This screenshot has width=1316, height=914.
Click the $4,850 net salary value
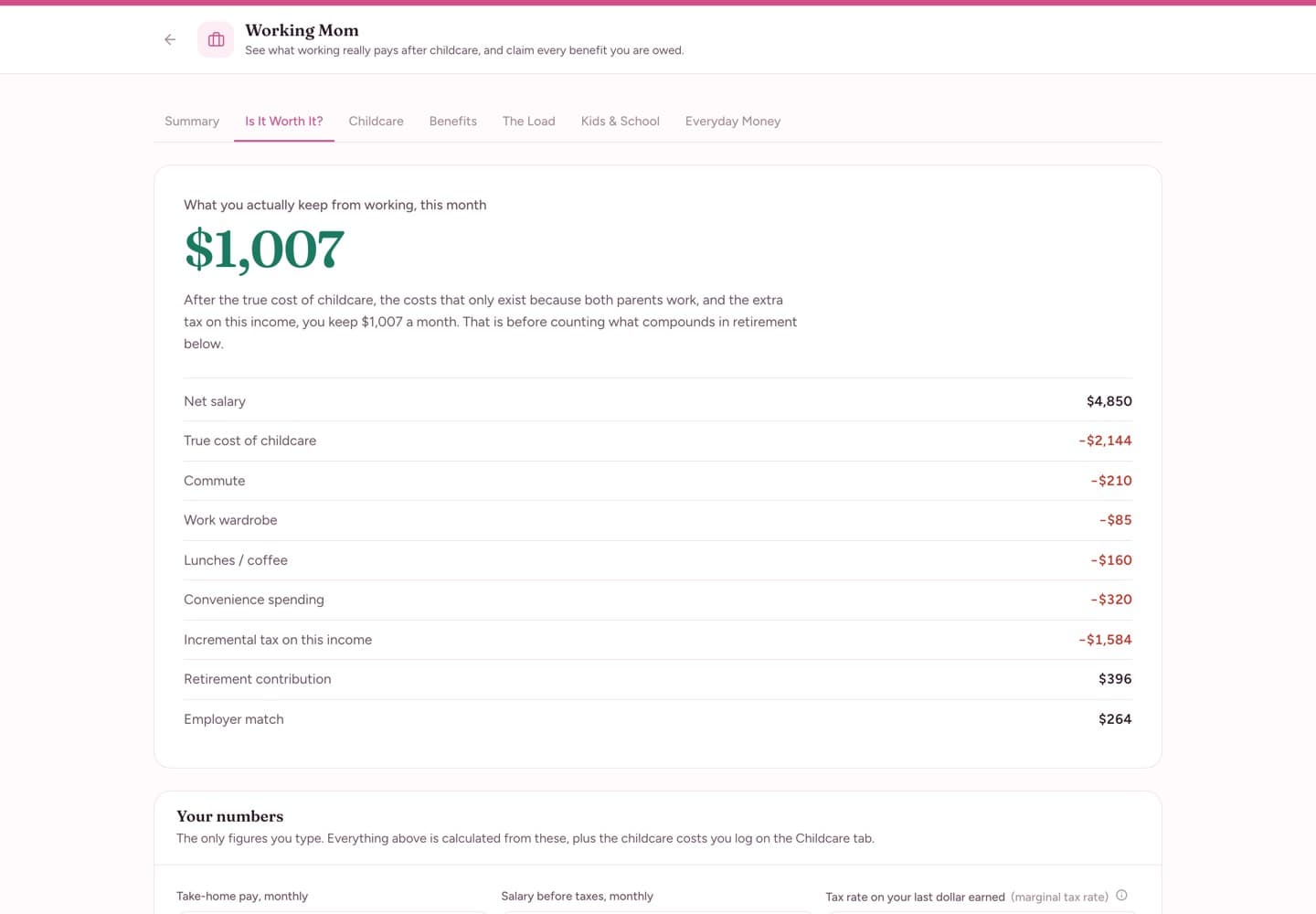click(x=1109, y=401)
